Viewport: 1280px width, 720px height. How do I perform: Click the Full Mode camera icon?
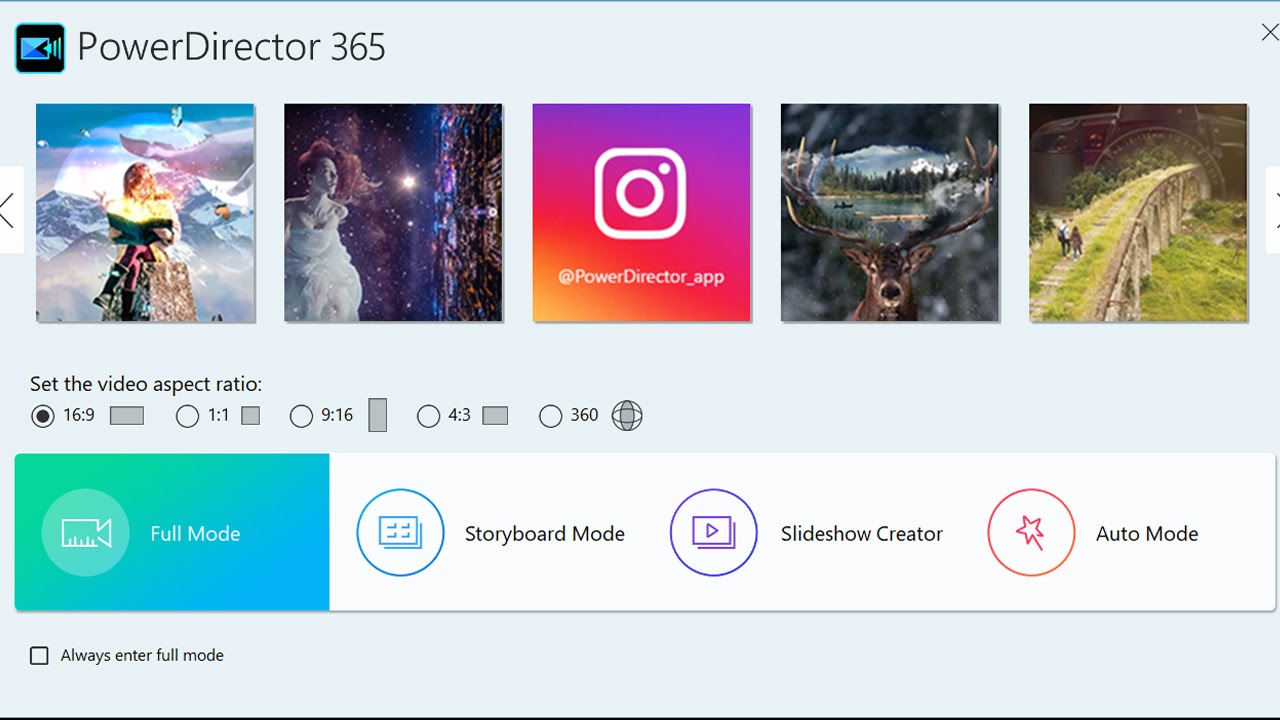click(x=85, y=533)
